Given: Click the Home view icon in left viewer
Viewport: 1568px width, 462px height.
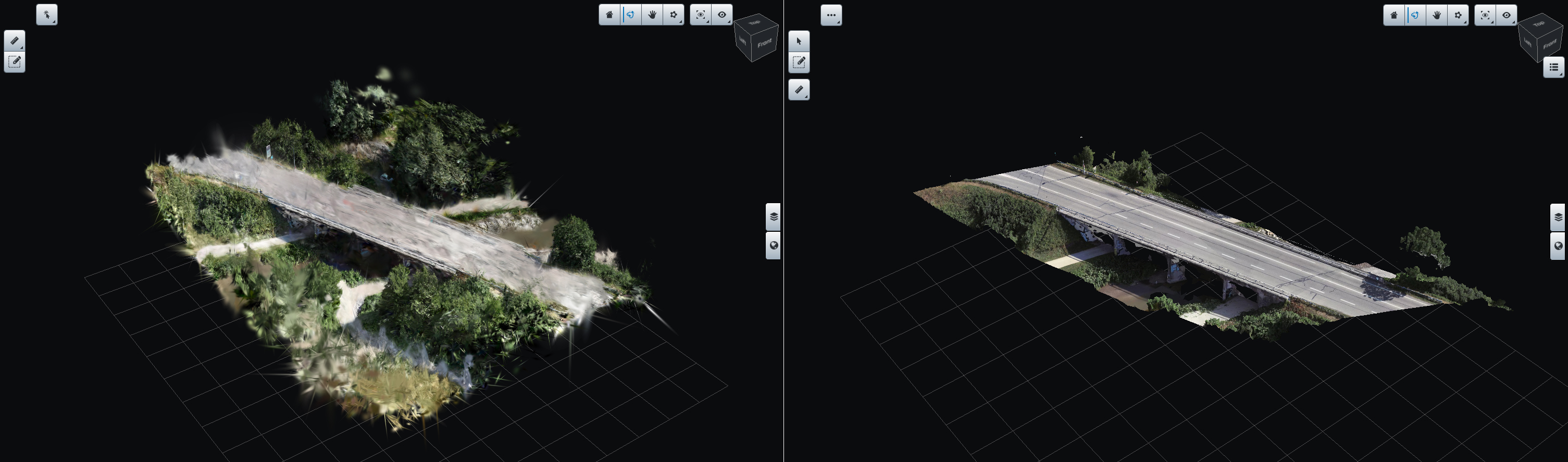Looking at the screenshot, I should click(609, 15).
